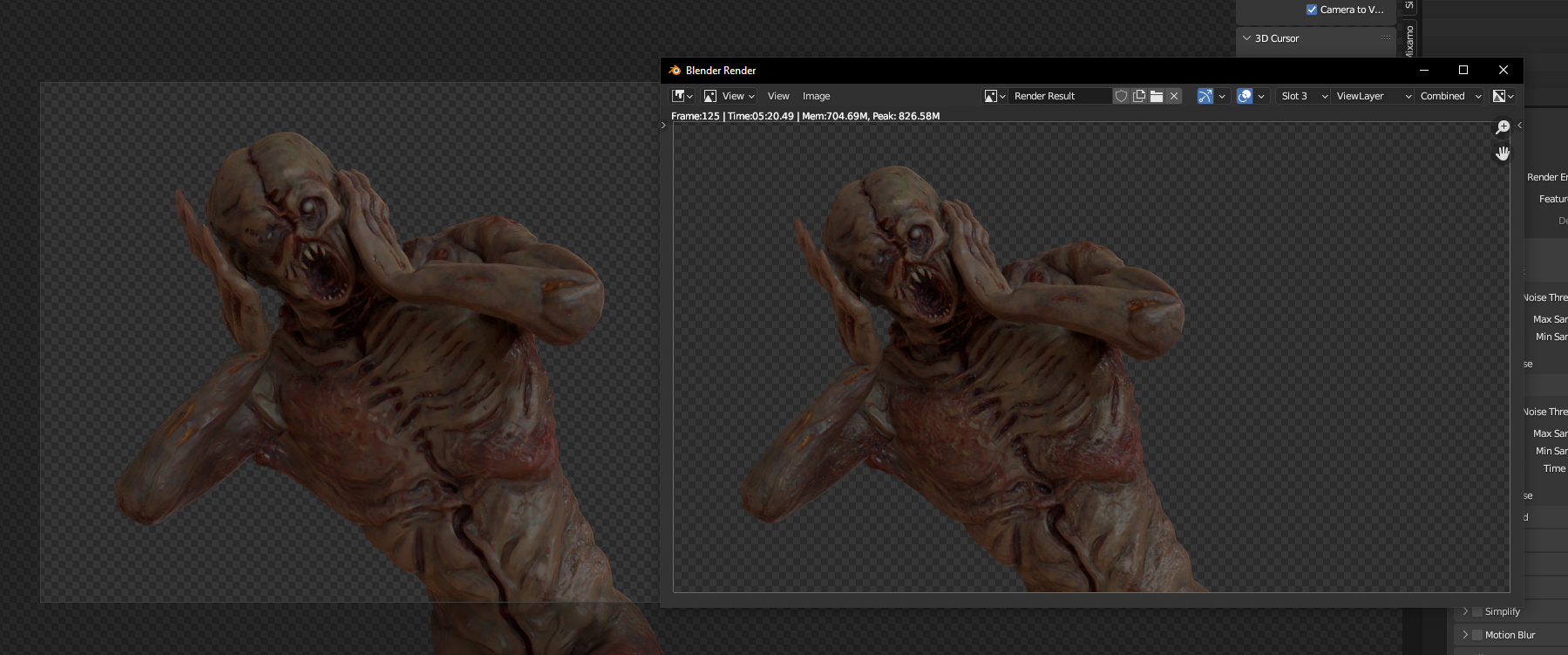Open the editor type selector in render window

(x=682, y=96)
